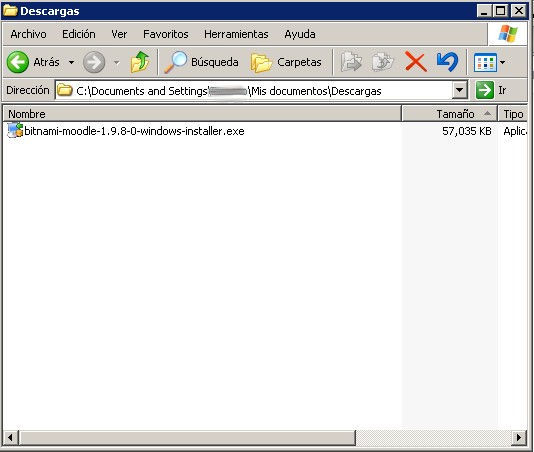The width and height of the screenshot is (534, 452).
Task: Sort by the Tamaño column header
Action: pos(449,114)
